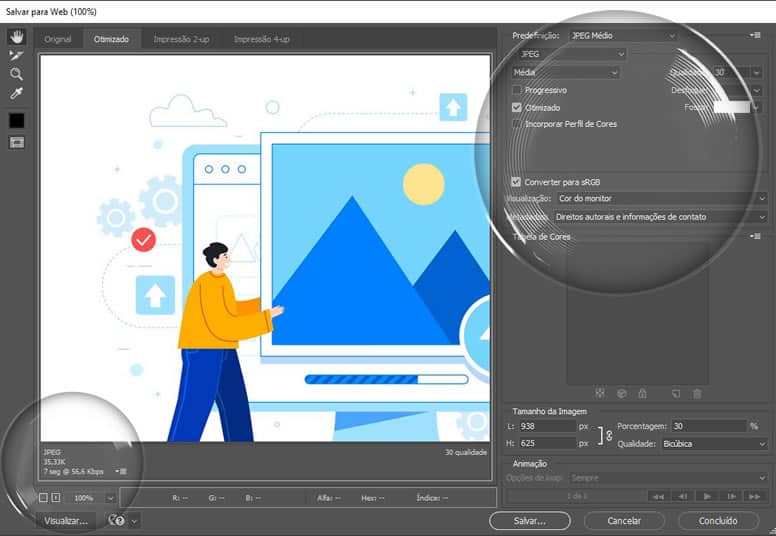Click the constrain proportions link icon
The width and height of the screenshot is (776, 536).
click(607, 435)
